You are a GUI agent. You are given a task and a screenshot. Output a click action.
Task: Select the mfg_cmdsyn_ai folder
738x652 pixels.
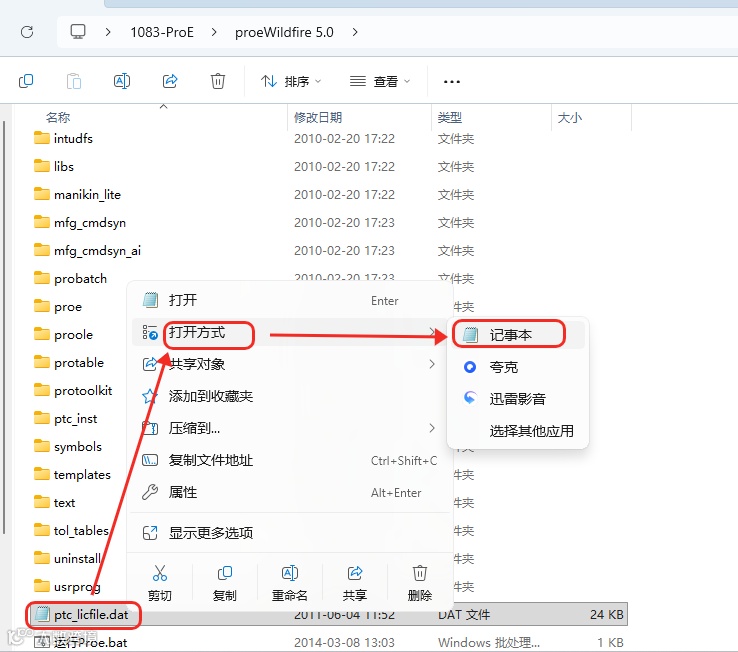pos(88,250)
